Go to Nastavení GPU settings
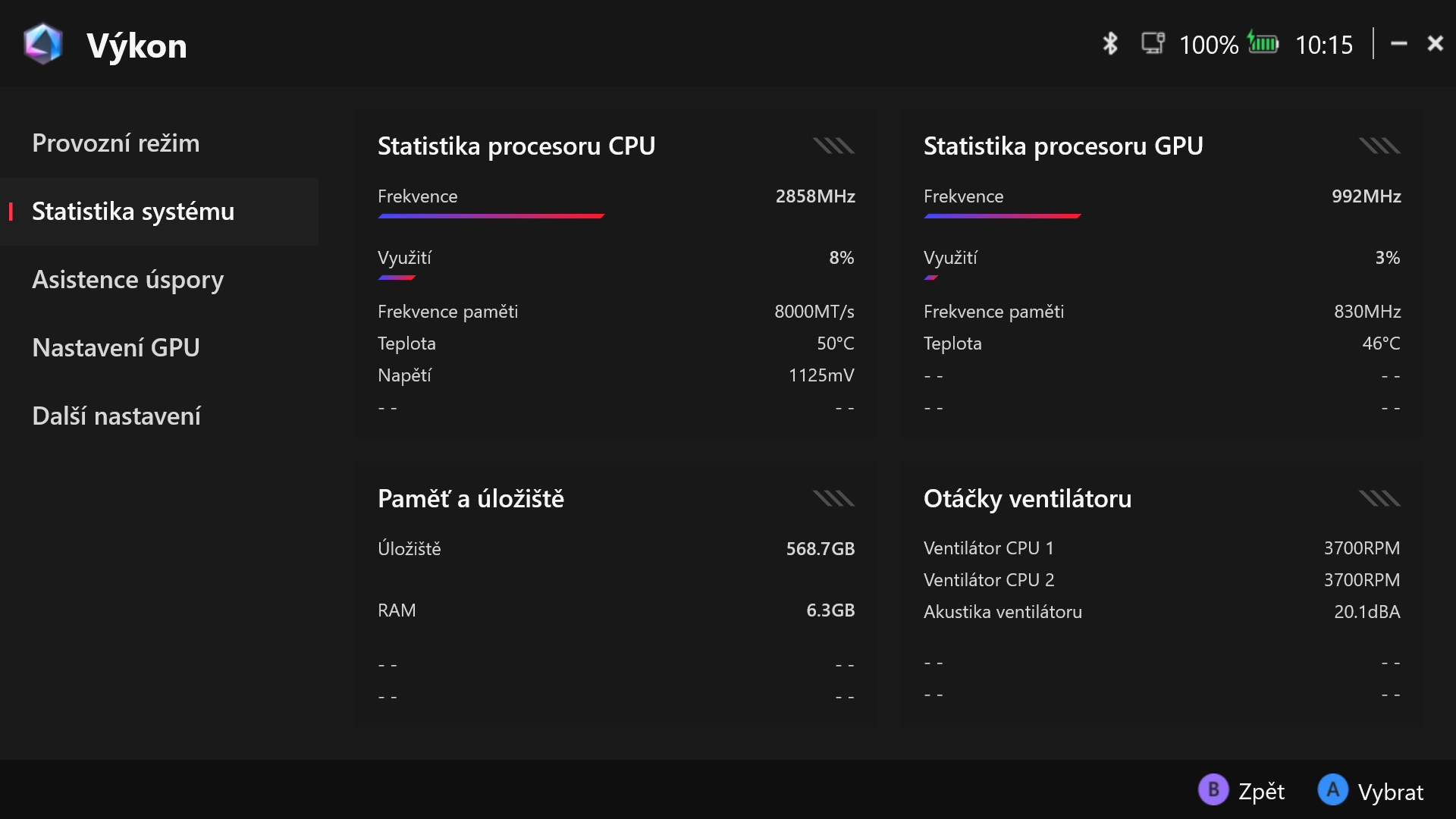The height and width of the screenshot is (819, 1456). pyautogui.click(x=116, y=347)
